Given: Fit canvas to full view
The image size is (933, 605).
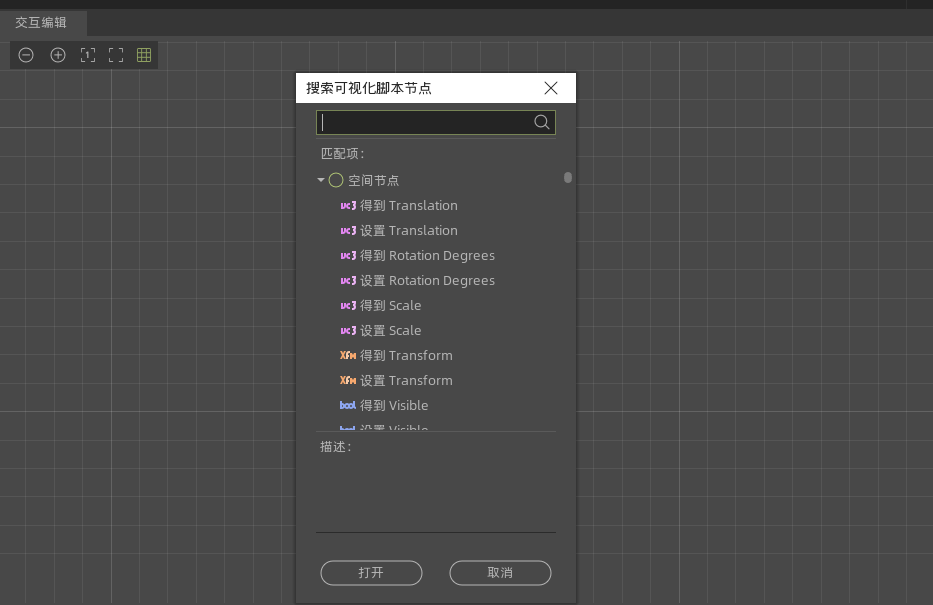Looking at the screenshot, I should 116,55.
